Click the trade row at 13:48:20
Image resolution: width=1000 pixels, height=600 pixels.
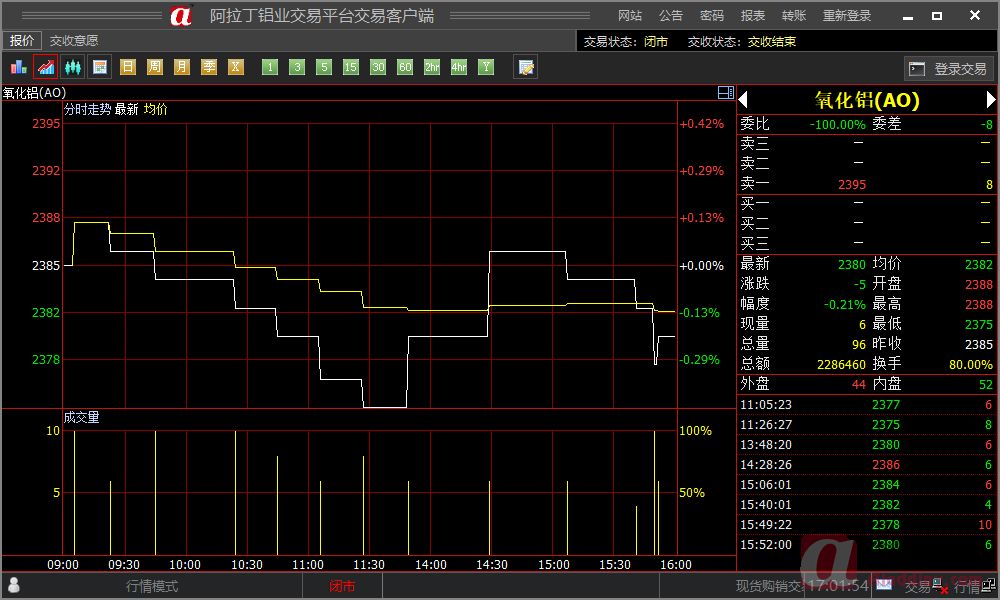(x=865, y=444)
